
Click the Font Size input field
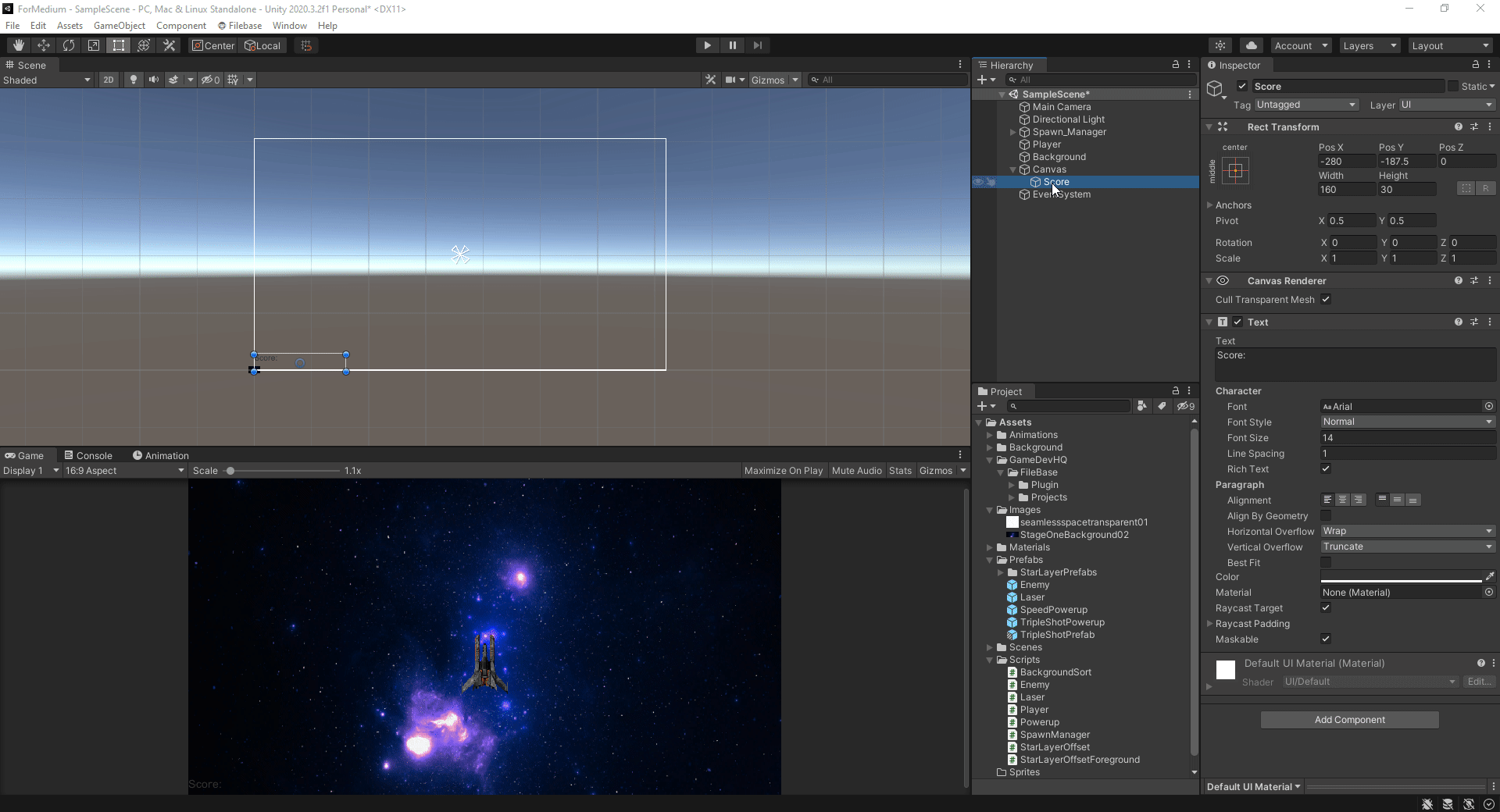tap(1407, 438)
